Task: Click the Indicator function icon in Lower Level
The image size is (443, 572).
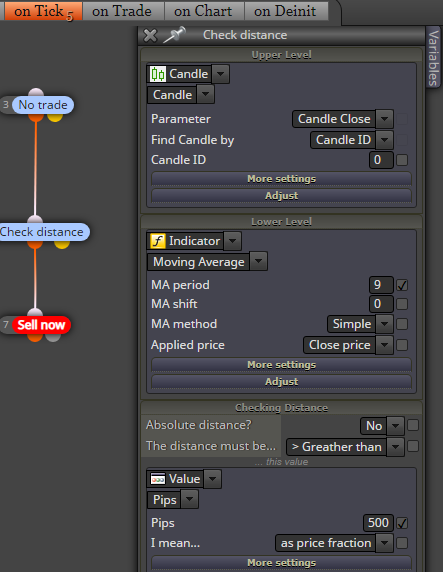Action: coord(158,241)
